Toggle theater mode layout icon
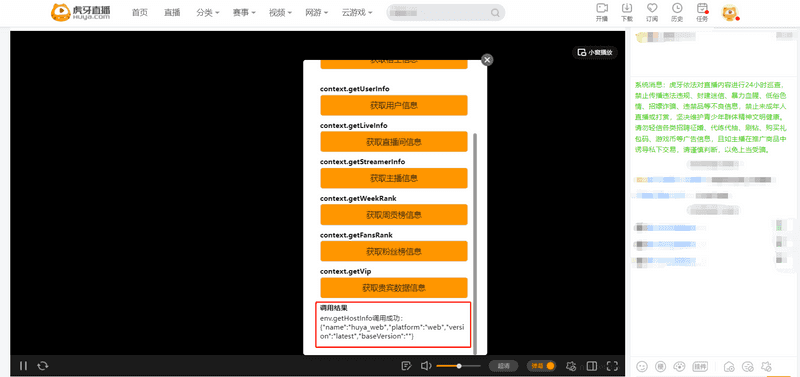The height and width of the screenshot is (377, 800). [x=592, y=366]
